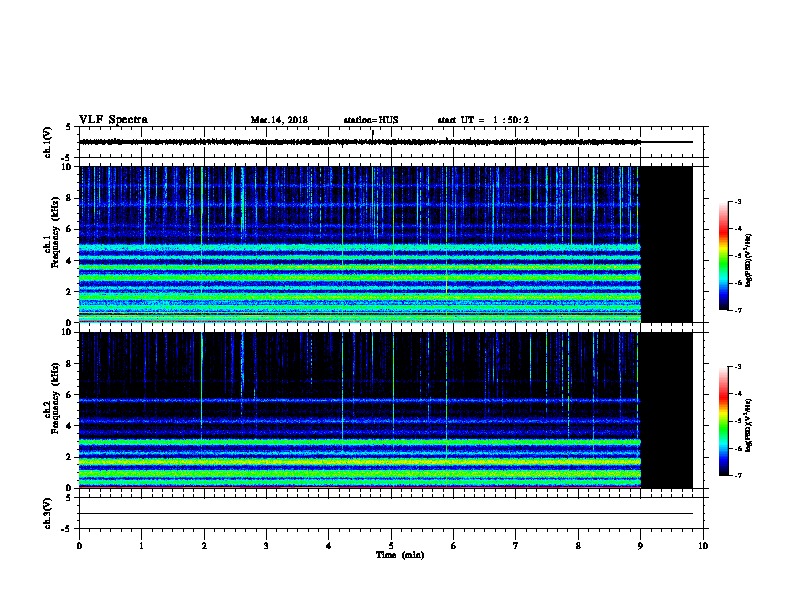Click the time axis tick label "9"
792x612 pixels.
(x=640, y=546)
